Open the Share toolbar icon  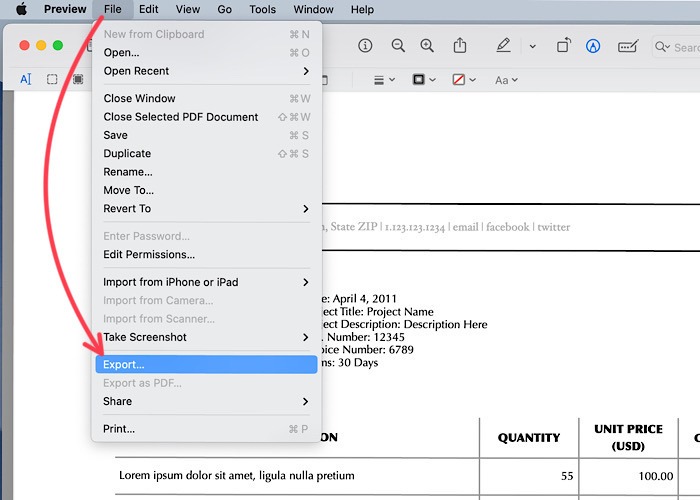[460, 45]
